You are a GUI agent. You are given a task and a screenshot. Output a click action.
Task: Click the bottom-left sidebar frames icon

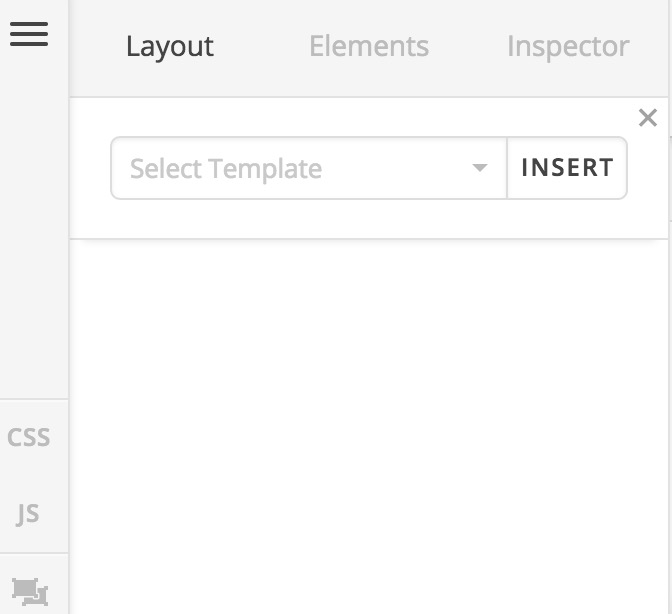[x=29, y=590]
